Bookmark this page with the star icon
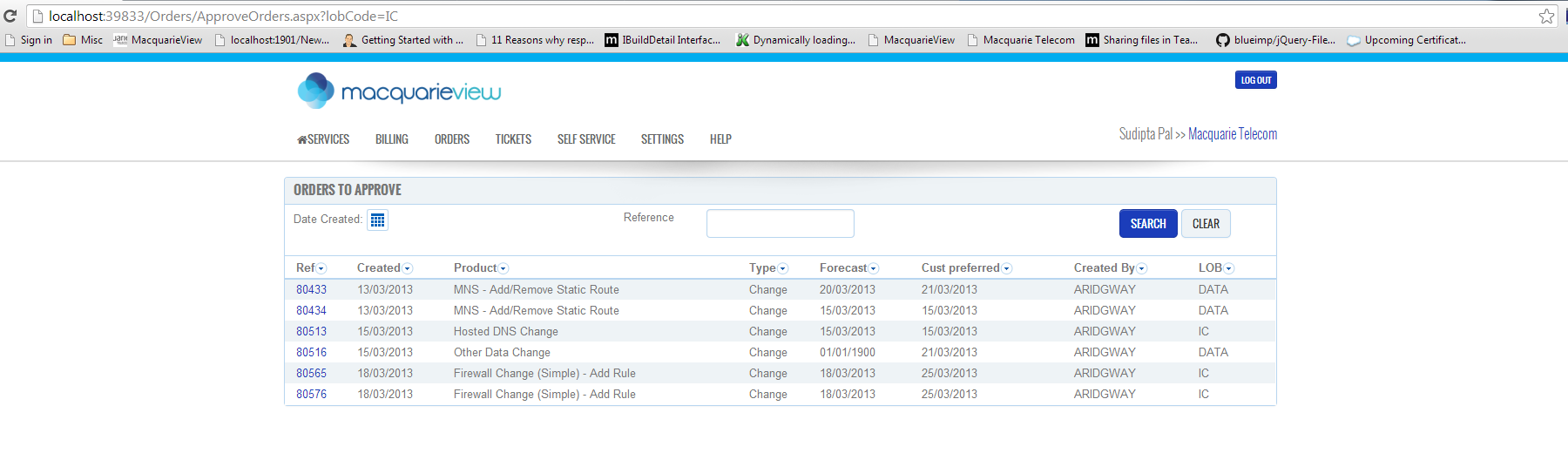This screenshot has width=1568, height=460. [x=1546, y=16]
